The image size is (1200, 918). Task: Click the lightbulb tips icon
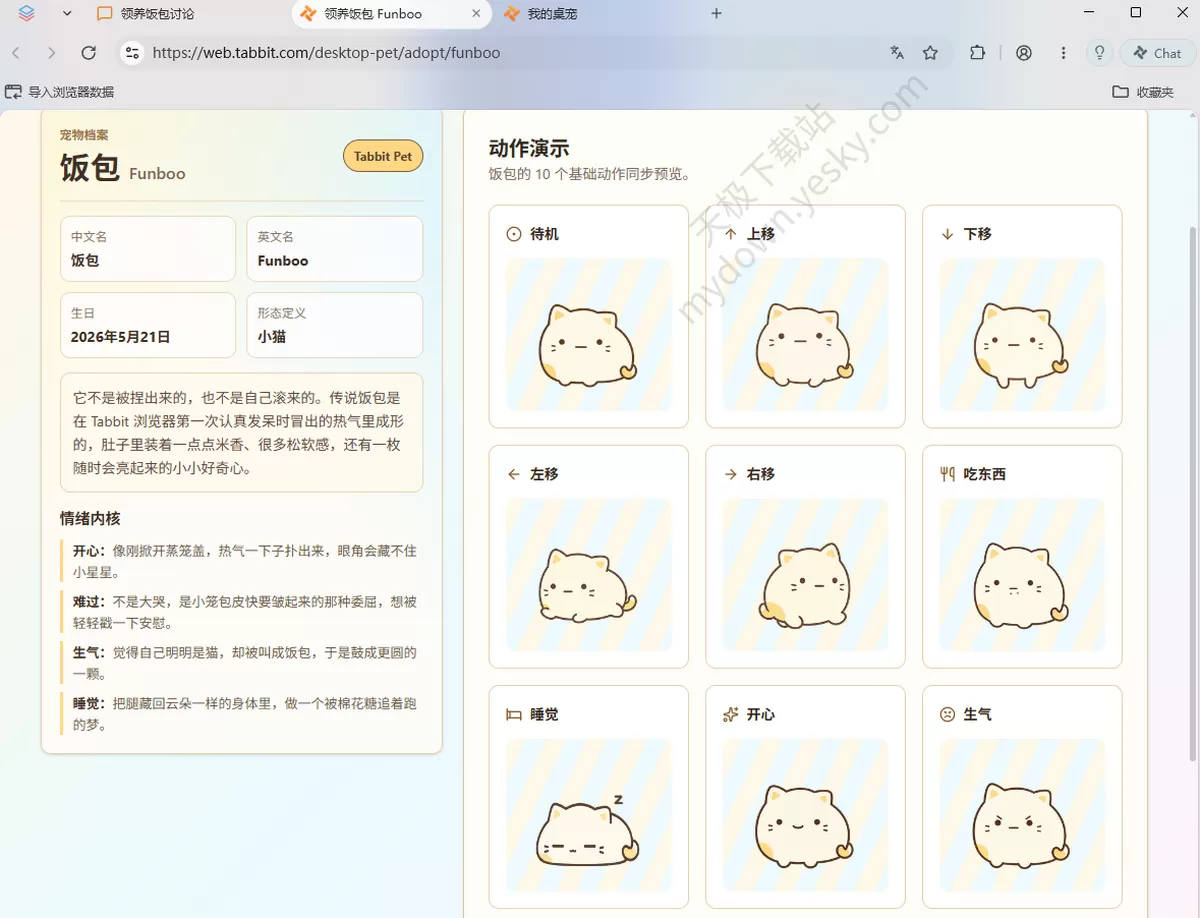1100,53
